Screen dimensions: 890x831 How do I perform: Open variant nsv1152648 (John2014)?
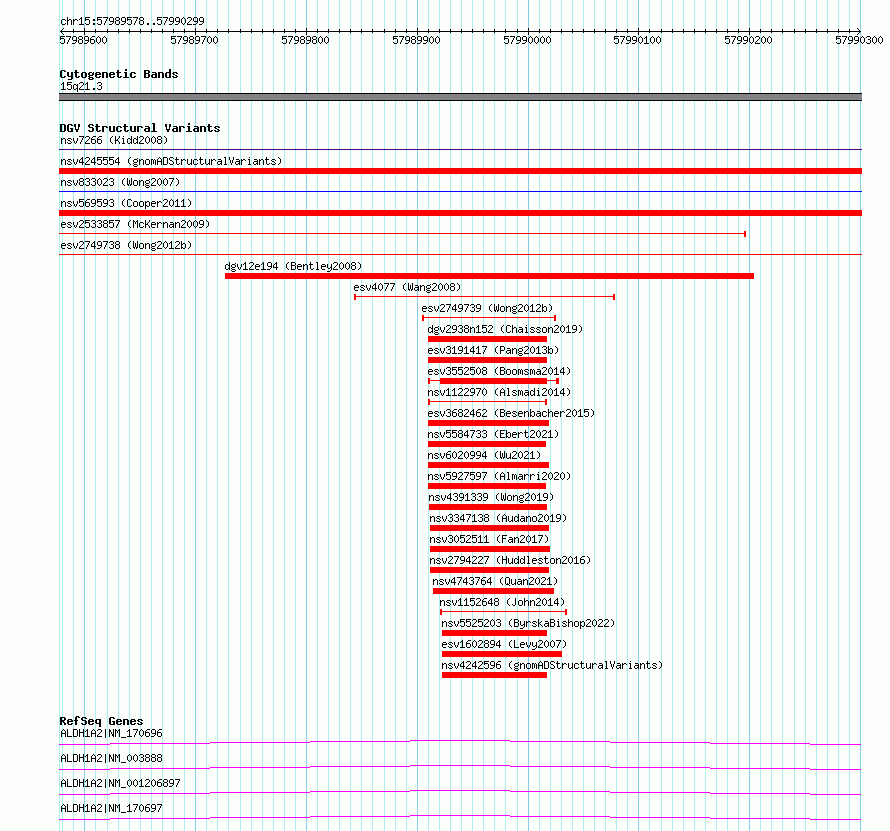pyautogui.click(x=502, y=602)
